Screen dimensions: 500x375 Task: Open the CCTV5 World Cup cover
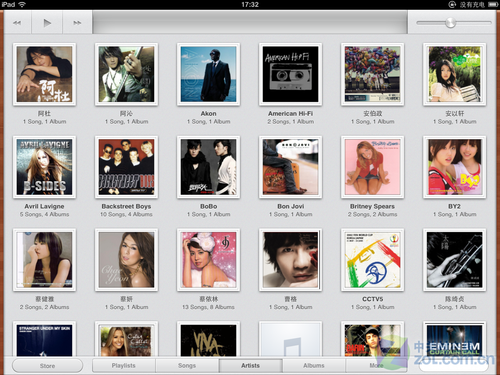pyautogui.click(x=372, y=260)
